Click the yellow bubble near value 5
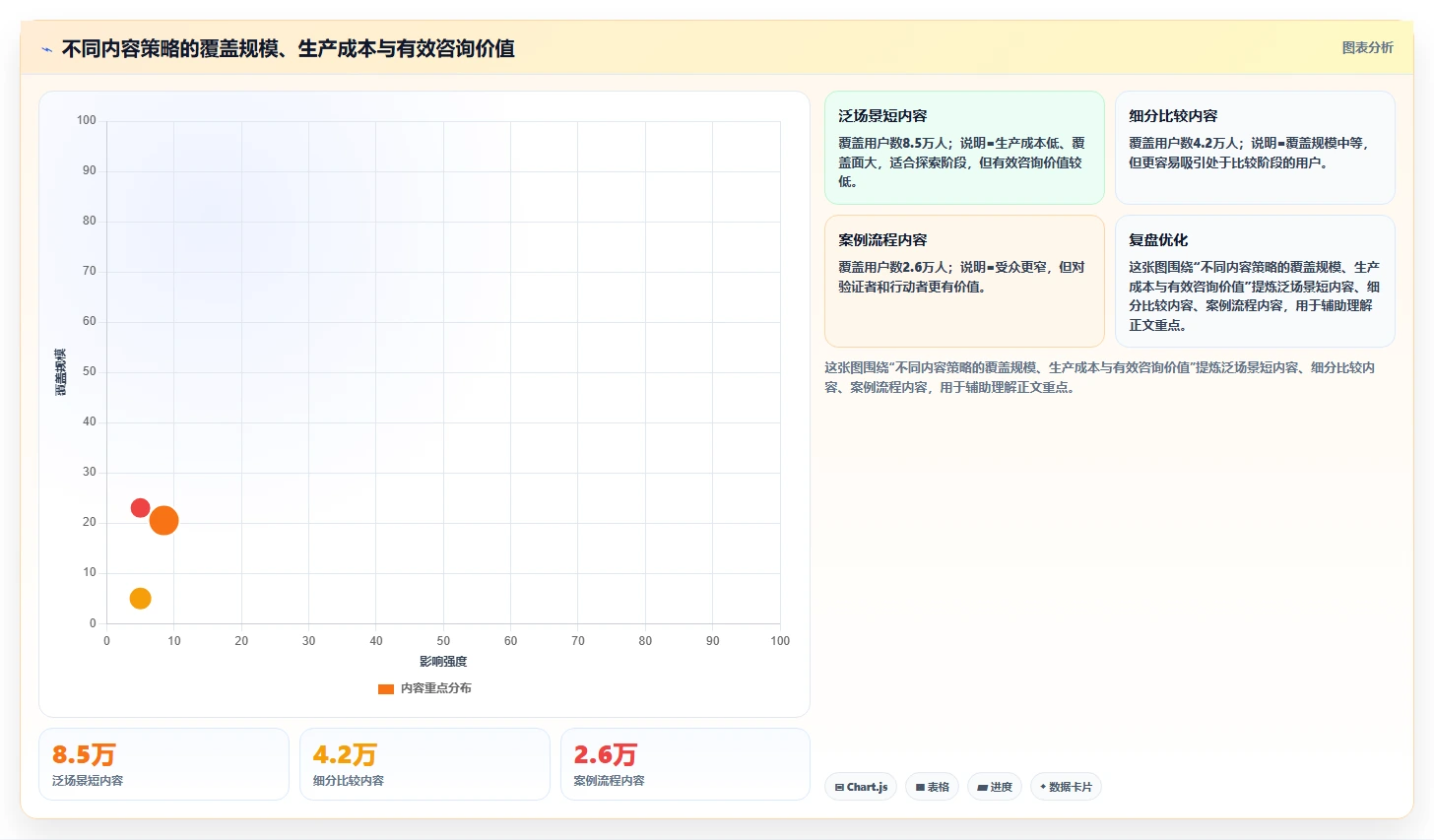 (x=140, y=599)
